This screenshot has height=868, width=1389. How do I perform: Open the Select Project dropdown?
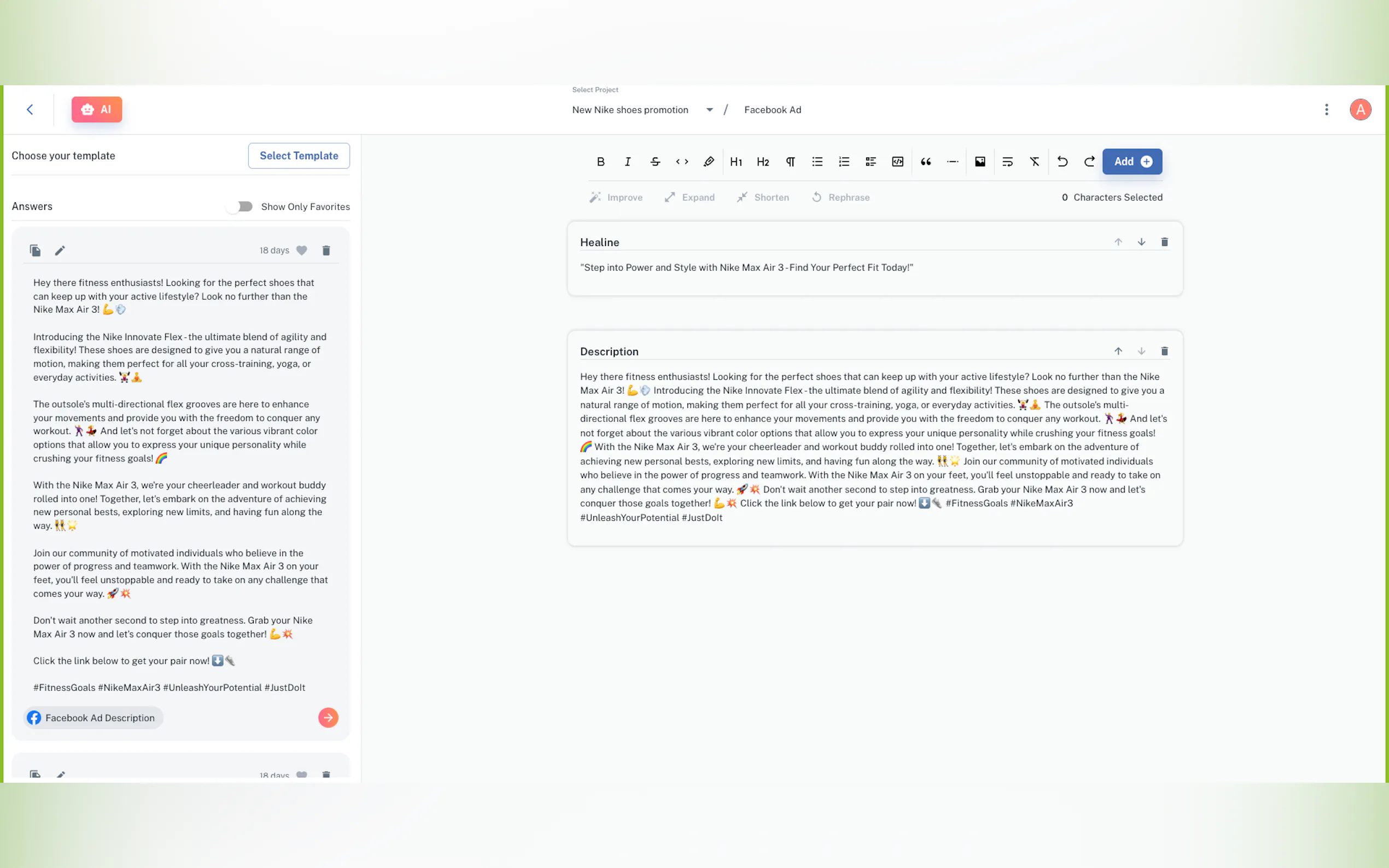tap(643, 110)
